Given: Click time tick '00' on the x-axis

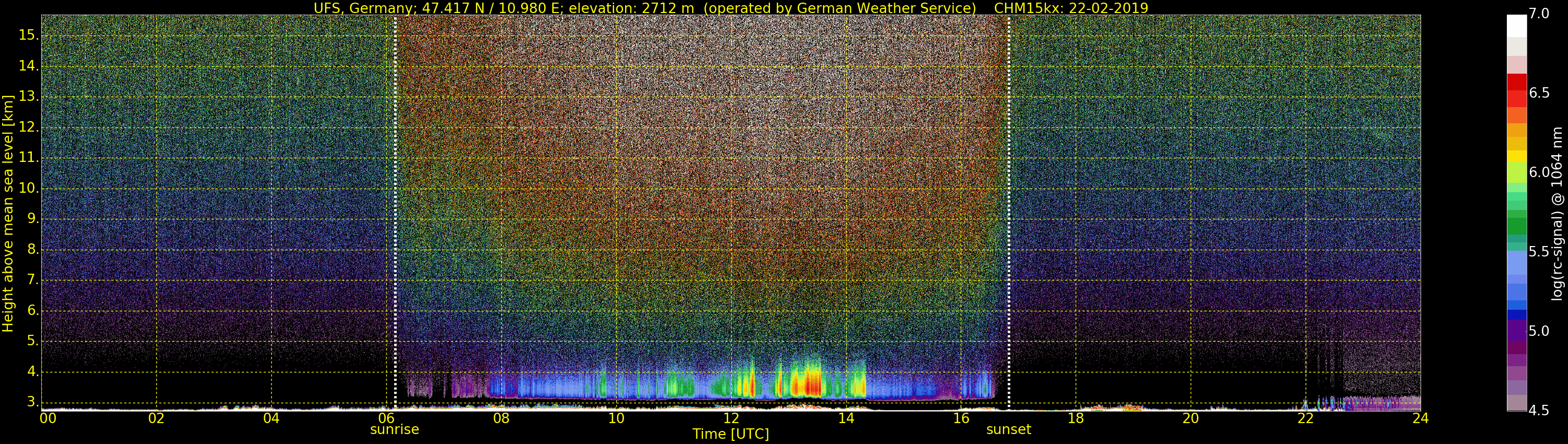Looking at the screenshot, I should [x=48, y=418].
